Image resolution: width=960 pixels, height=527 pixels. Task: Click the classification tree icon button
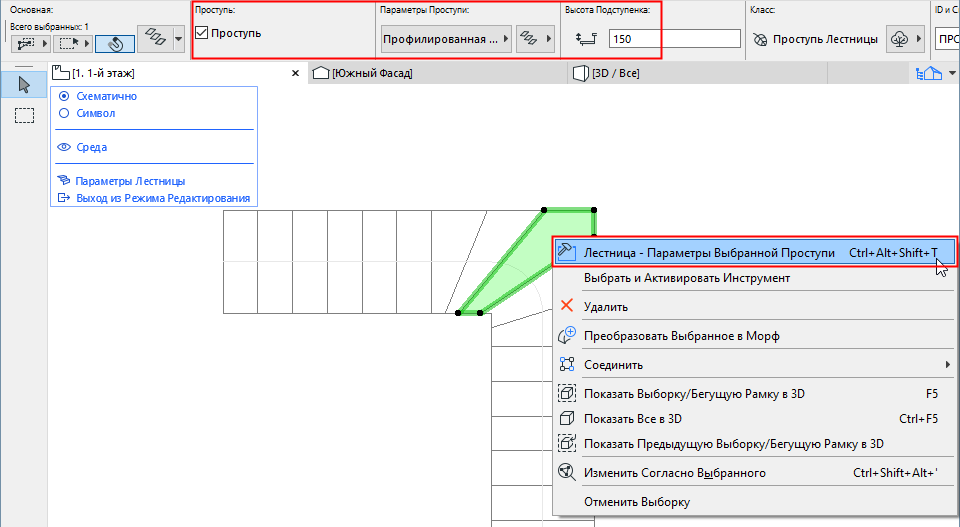pyautogui.click(x=899, y=39)
